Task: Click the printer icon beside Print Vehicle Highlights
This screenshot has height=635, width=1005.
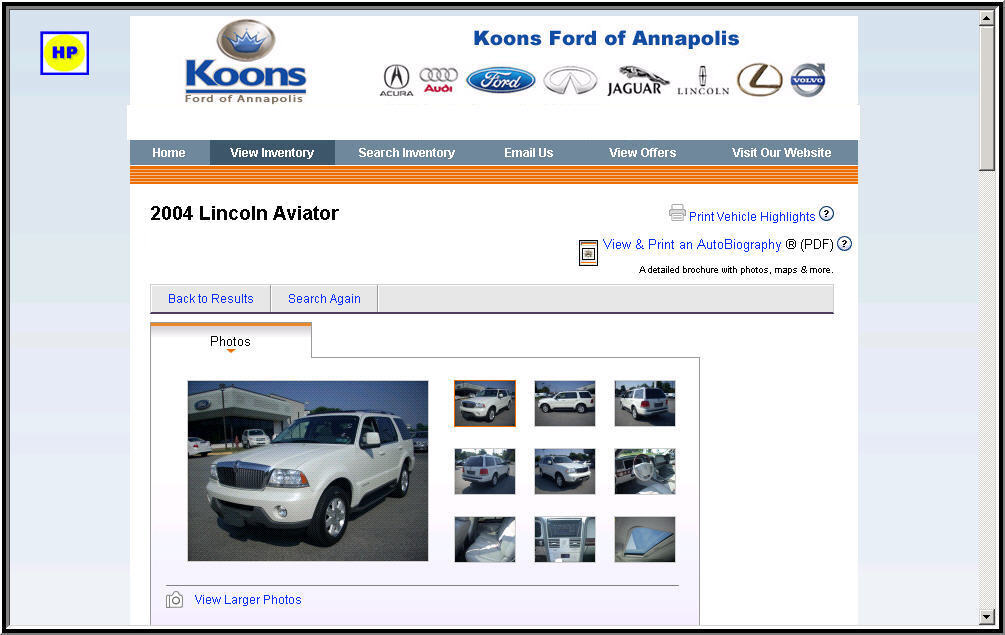Action: [x=677, y=213]
